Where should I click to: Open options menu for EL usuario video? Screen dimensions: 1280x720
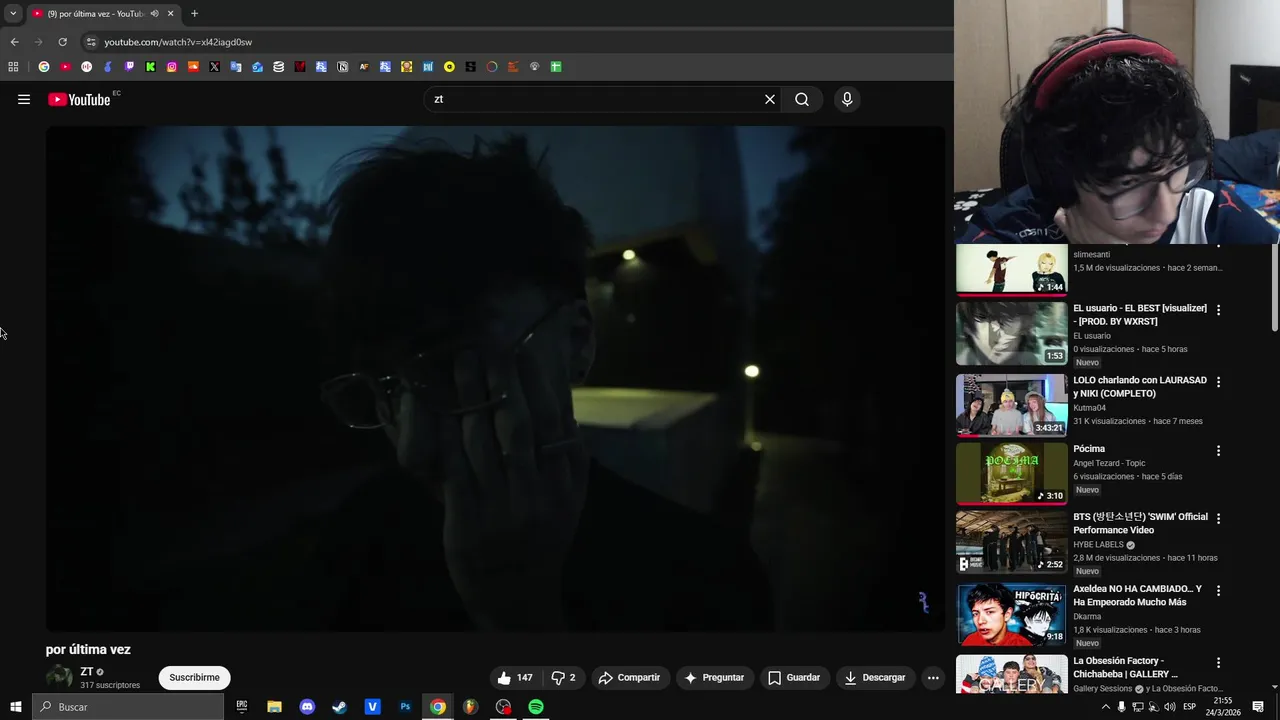point(1218,310)
